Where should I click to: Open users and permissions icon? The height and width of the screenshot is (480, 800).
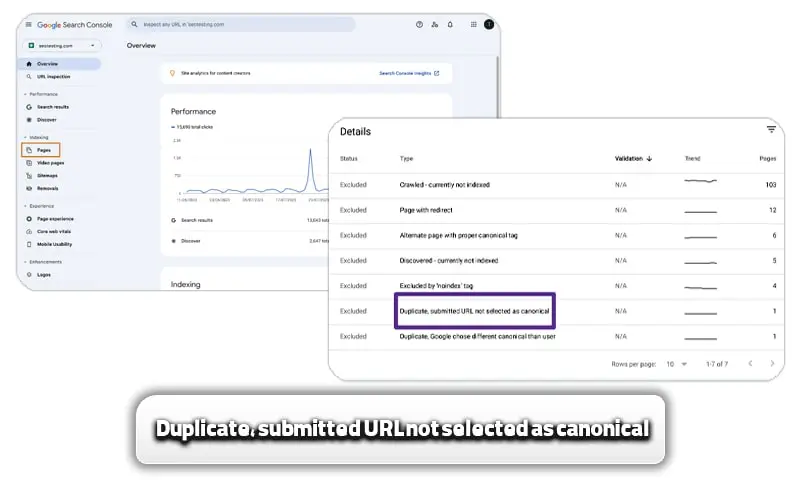point(435,24)
